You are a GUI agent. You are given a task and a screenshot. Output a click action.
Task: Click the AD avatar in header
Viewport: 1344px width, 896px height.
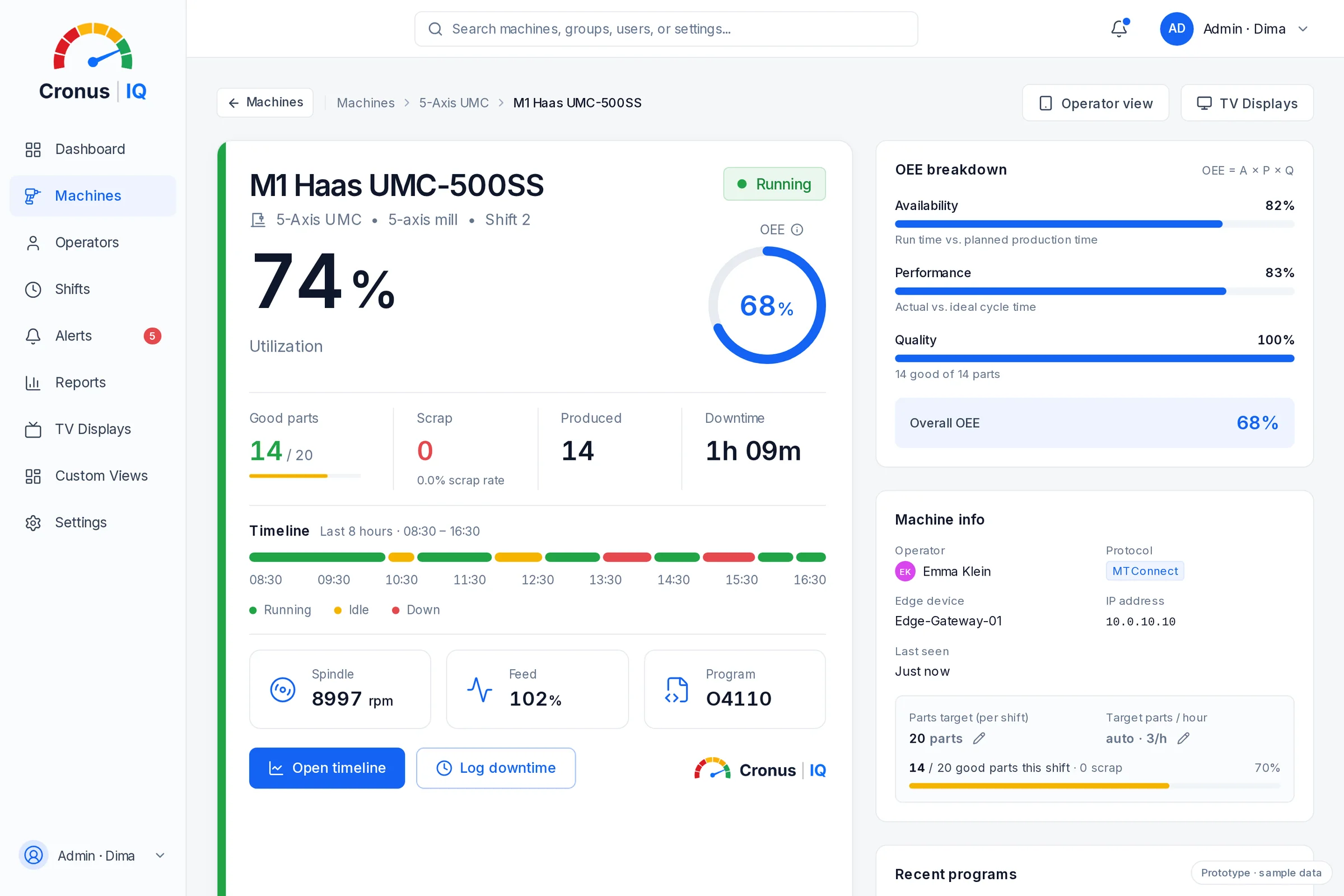[x=1177, y=29]
